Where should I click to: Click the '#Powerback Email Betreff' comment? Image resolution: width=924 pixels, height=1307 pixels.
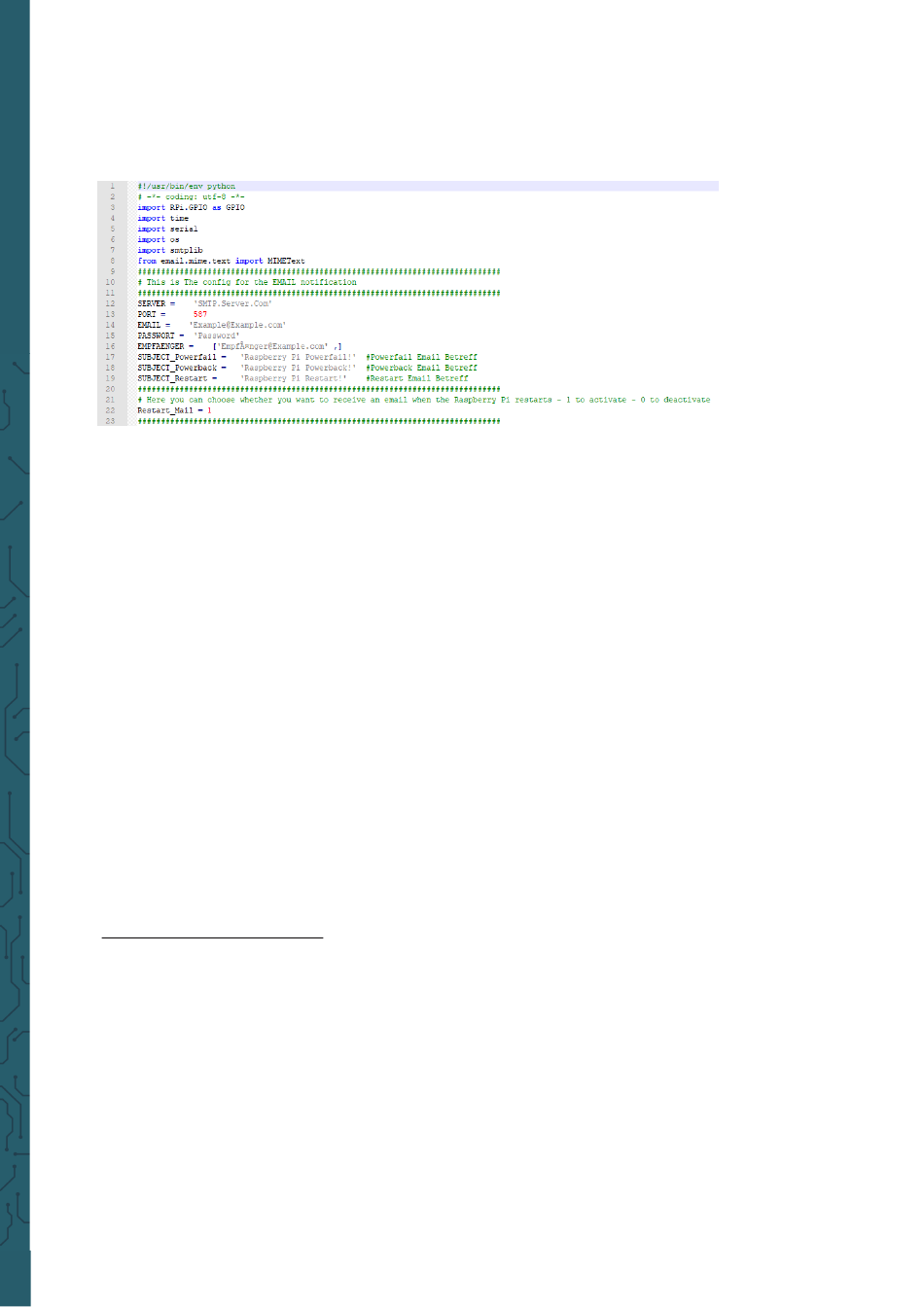coord(422,368)
